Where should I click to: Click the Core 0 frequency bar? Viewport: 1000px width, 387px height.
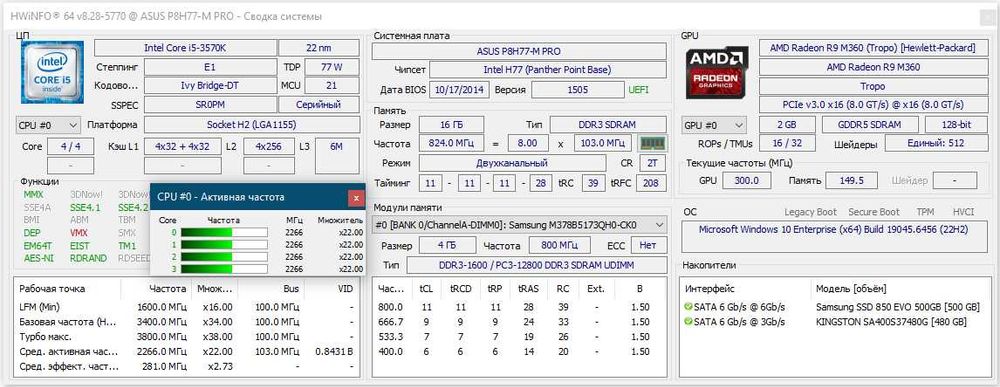224,233
